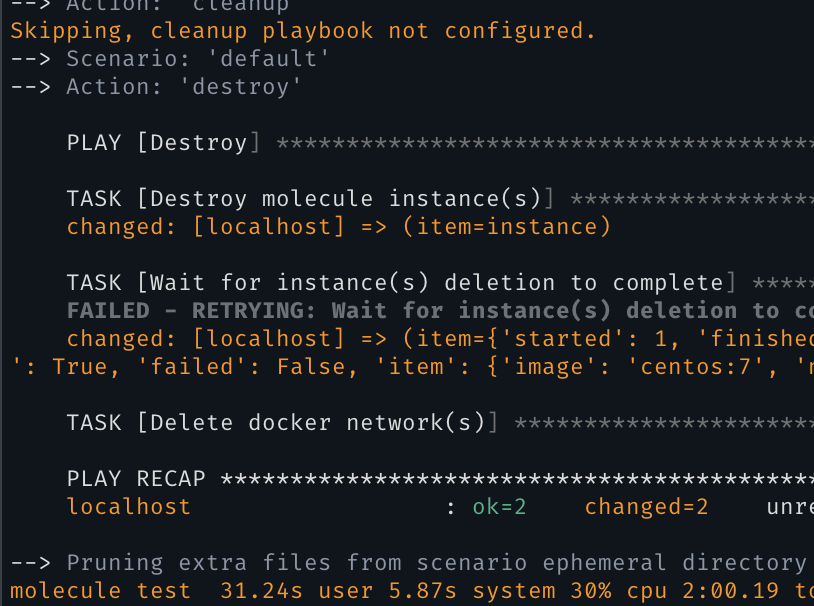Click the Scenario: 'default' line
The image size is (814, 606).
point(170,59)
